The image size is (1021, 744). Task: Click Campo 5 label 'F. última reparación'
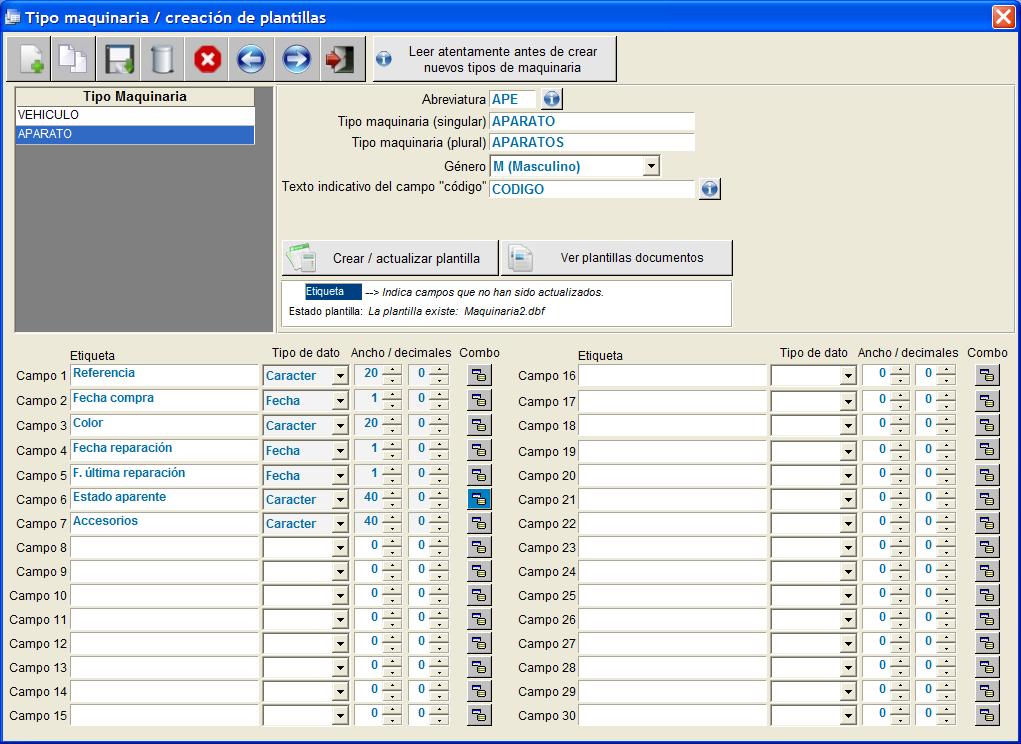coord(164,475)
